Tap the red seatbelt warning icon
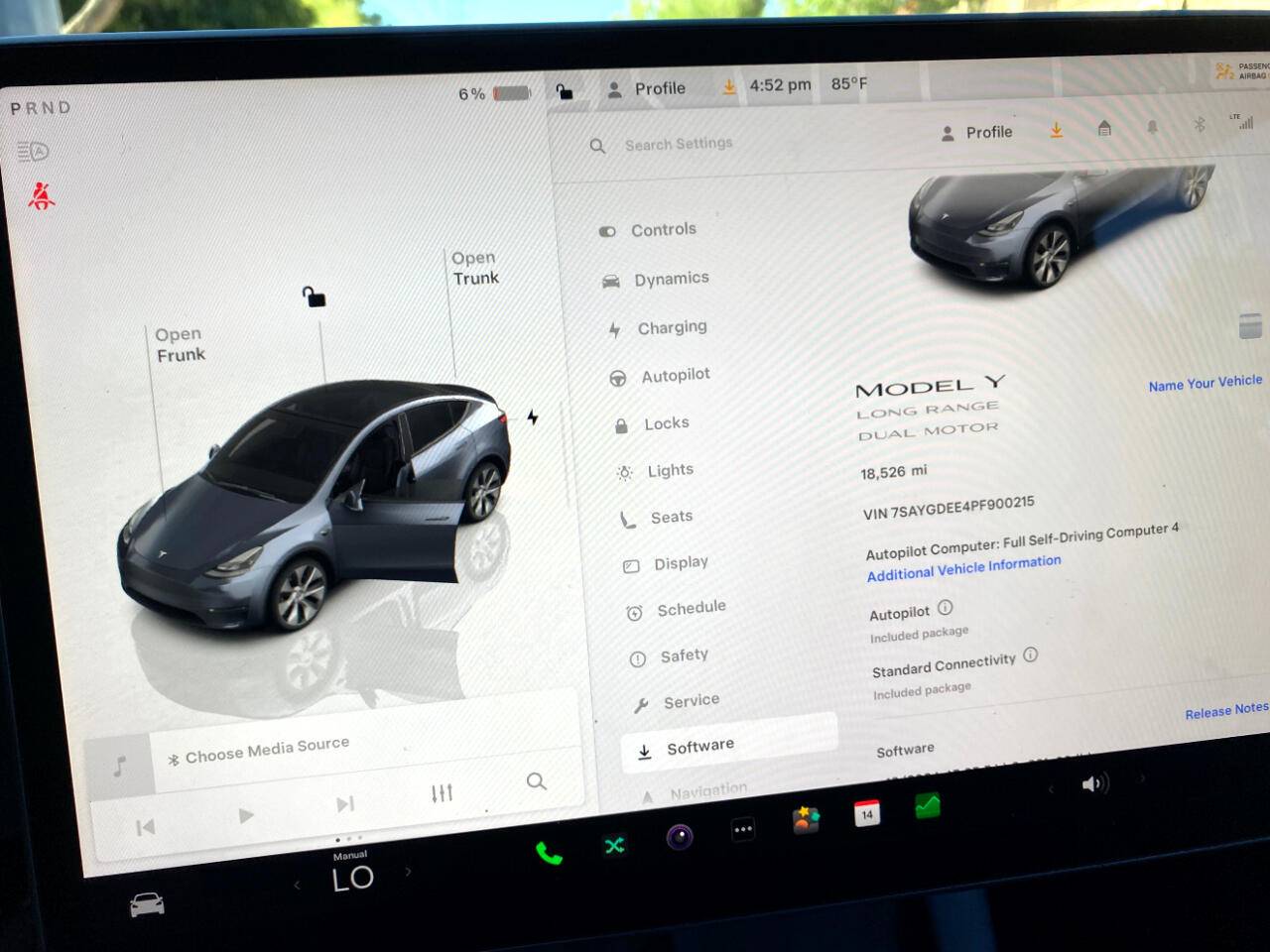Screen dimensions: 1270x952 click(41, 195)
